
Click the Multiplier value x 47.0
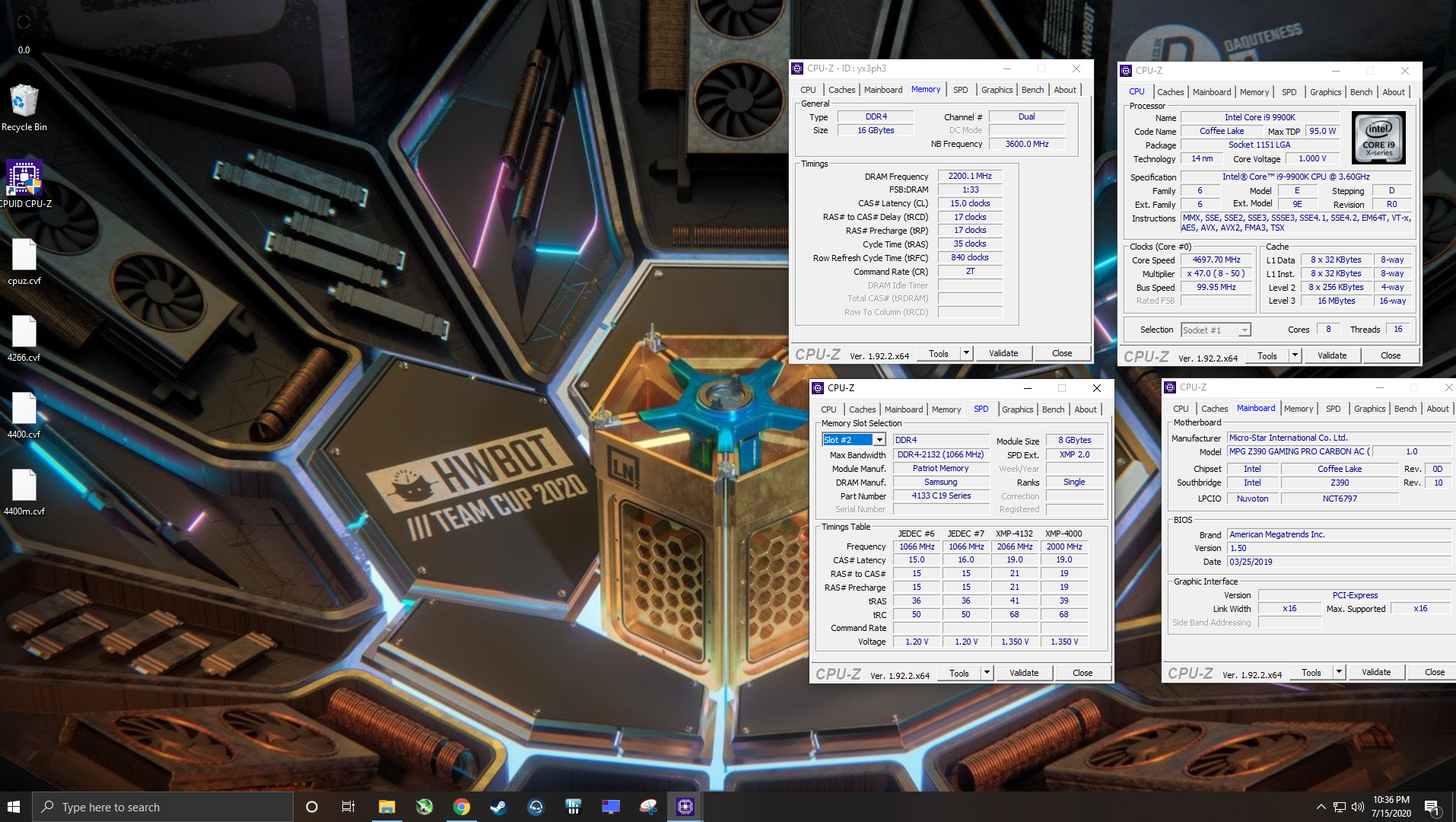coord(1216,273)
